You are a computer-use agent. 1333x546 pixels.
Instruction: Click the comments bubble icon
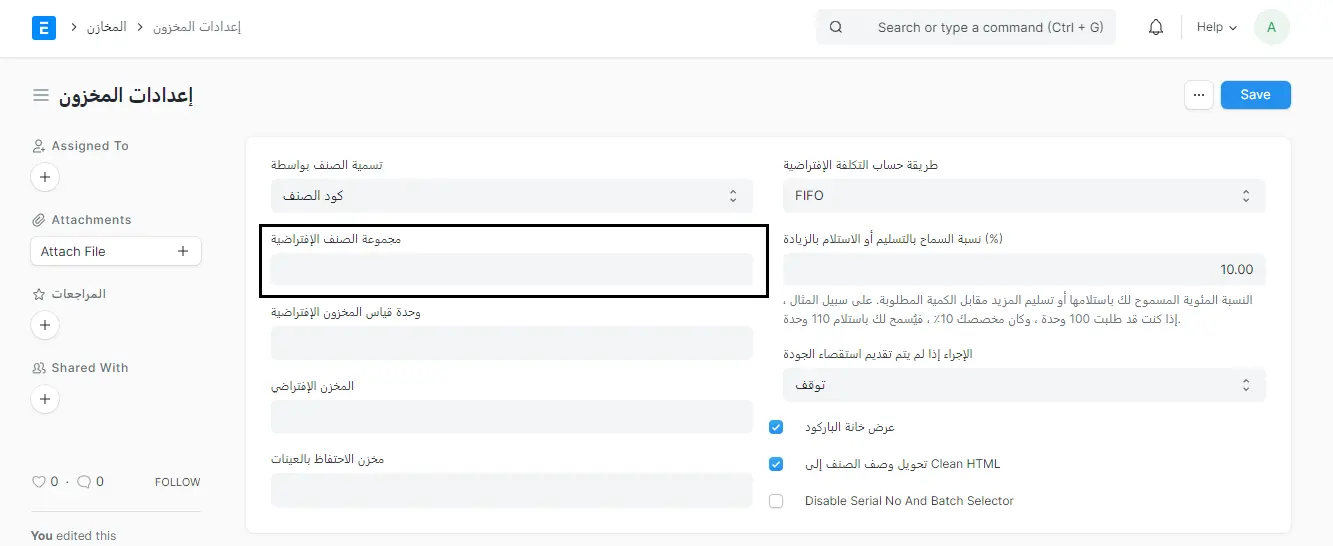[84, 482]
